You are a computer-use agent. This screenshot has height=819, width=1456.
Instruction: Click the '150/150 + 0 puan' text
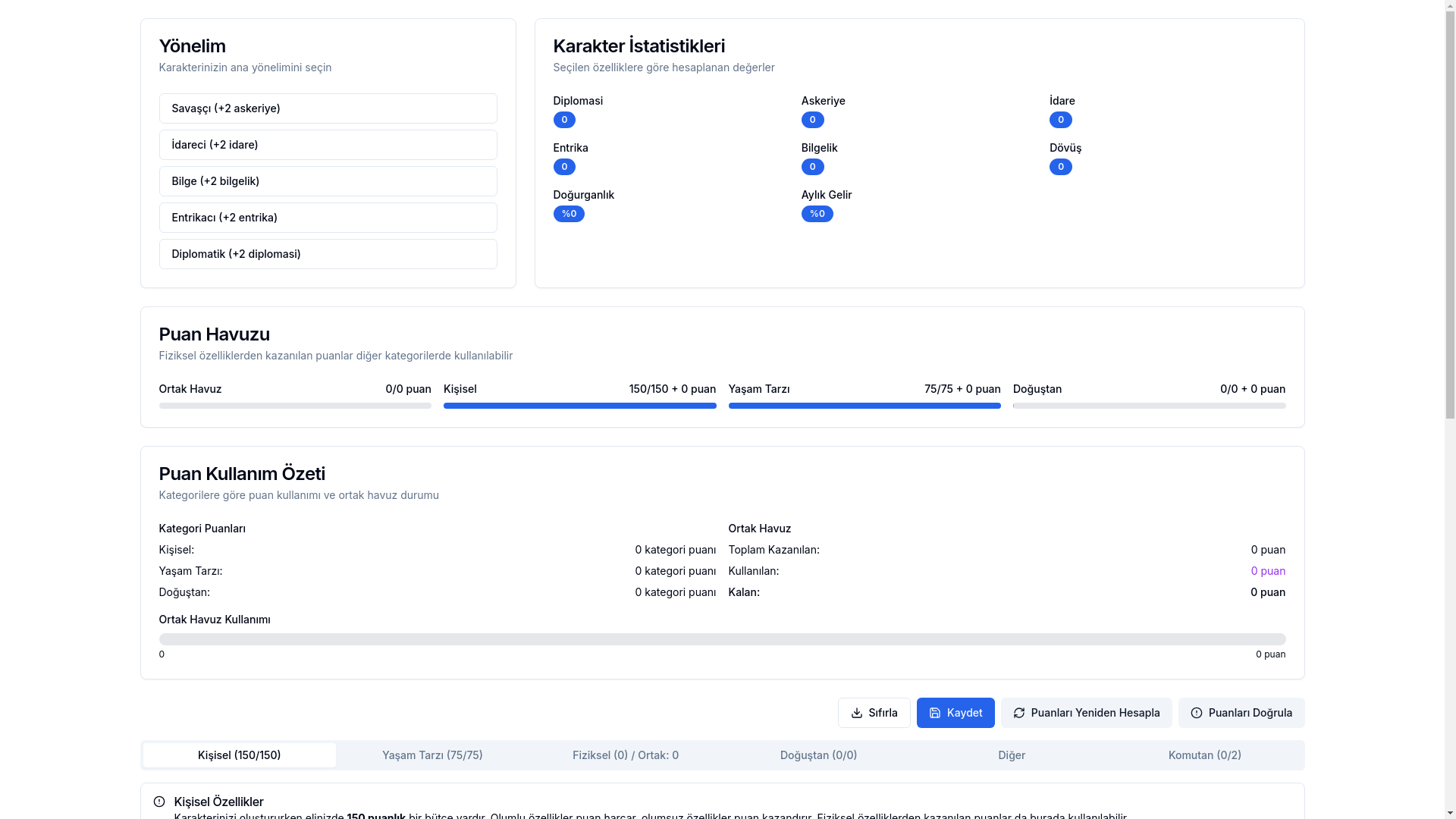point(672,389)
